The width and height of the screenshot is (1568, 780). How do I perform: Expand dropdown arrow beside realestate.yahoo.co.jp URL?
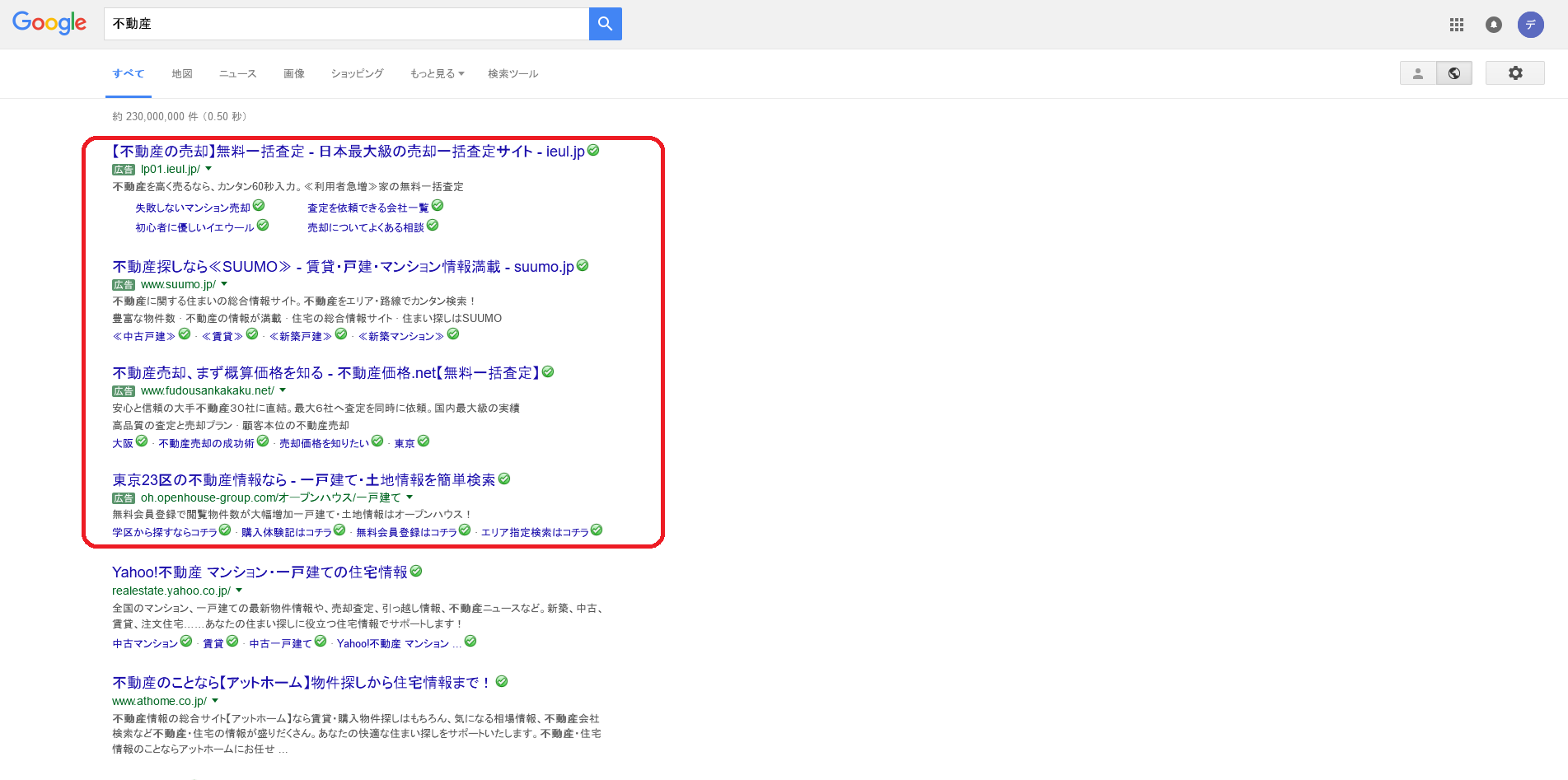[x=239, y=591]
